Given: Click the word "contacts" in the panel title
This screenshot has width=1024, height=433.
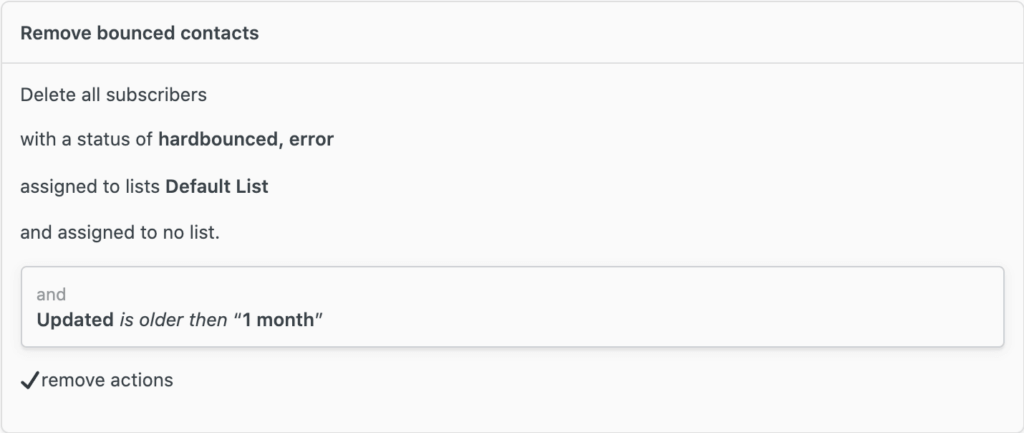Looking at the screenshot, I should coord(221,33).
